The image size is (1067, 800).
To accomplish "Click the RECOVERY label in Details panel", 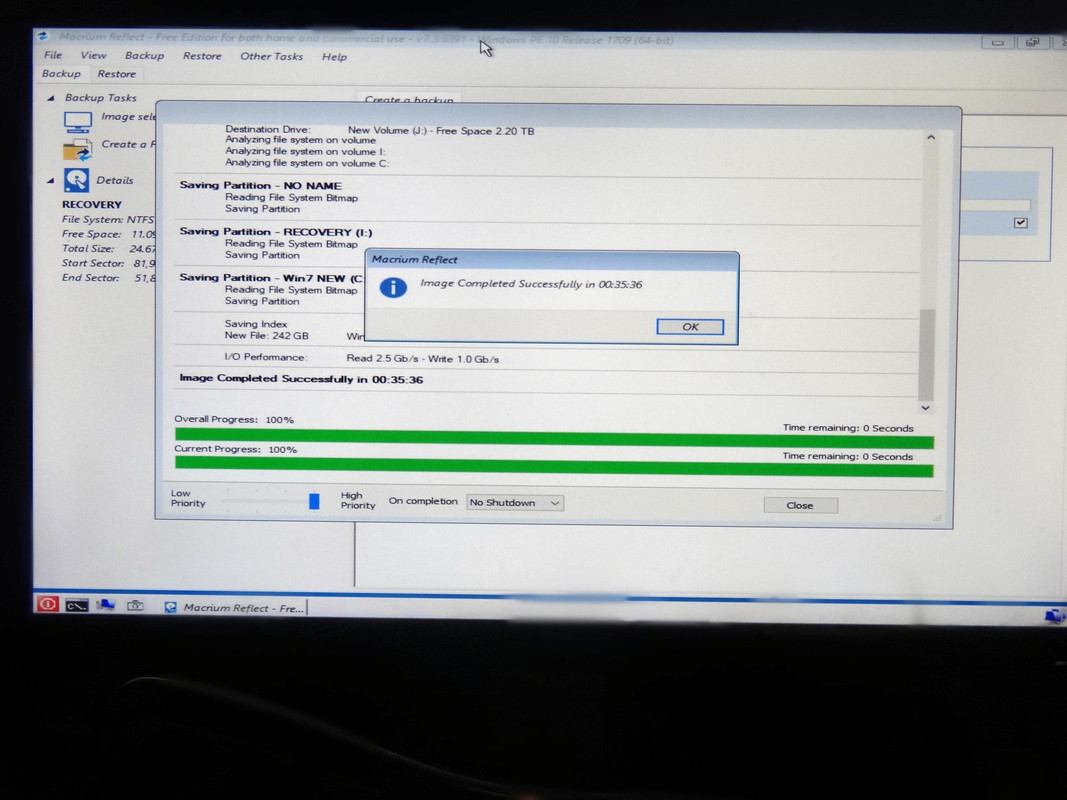I will [92, 205].
